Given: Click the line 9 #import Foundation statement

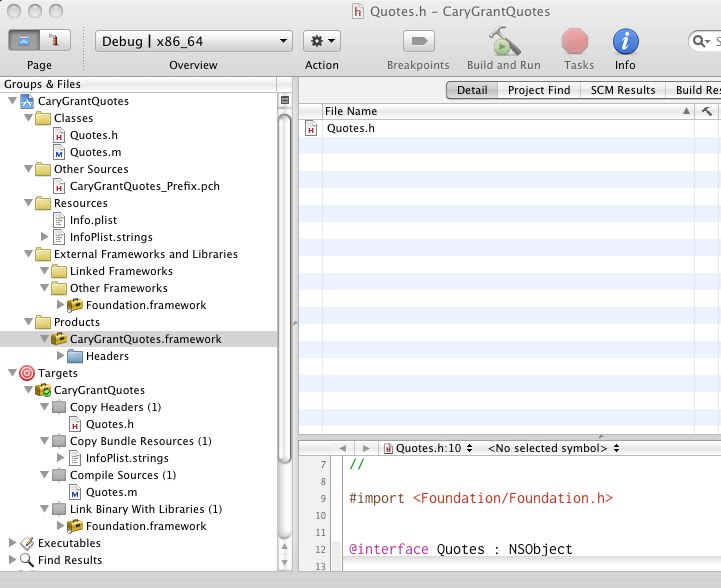Looking at the screenshot, I should 481,498.
